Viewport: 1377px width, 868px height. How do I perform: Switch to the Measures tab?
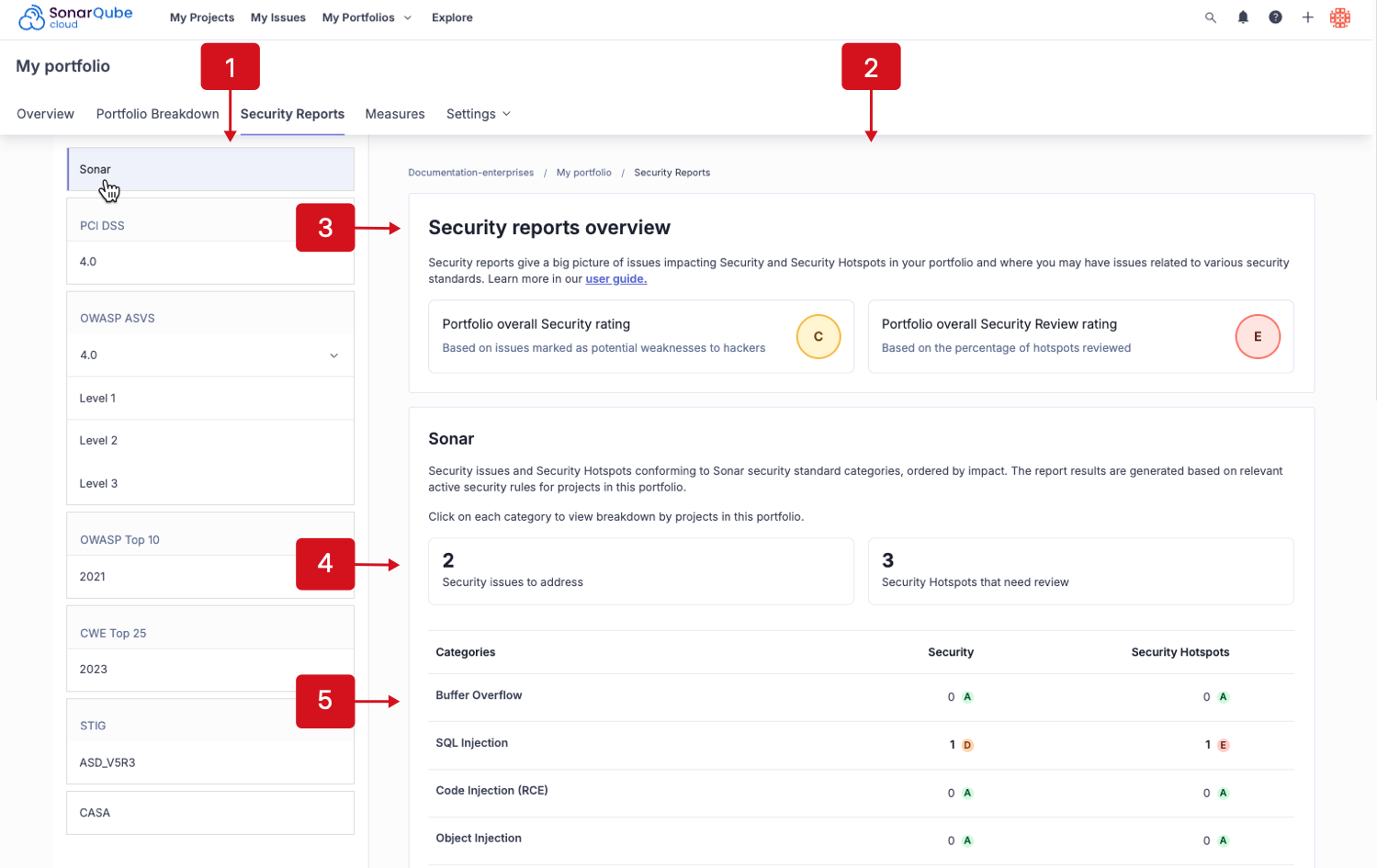point(395,113)
